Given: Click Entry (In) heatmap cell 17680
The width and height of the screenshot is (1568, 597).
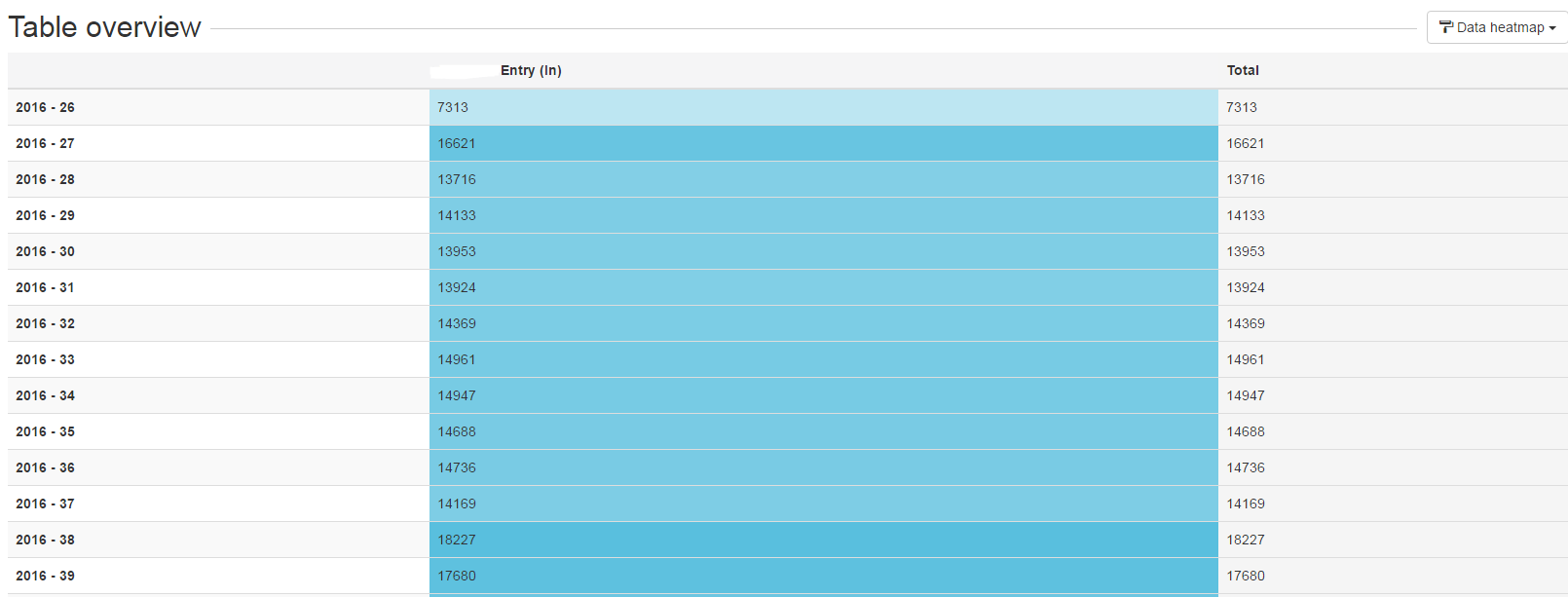Looking at the screenshot, I should (x=824, y=576).
